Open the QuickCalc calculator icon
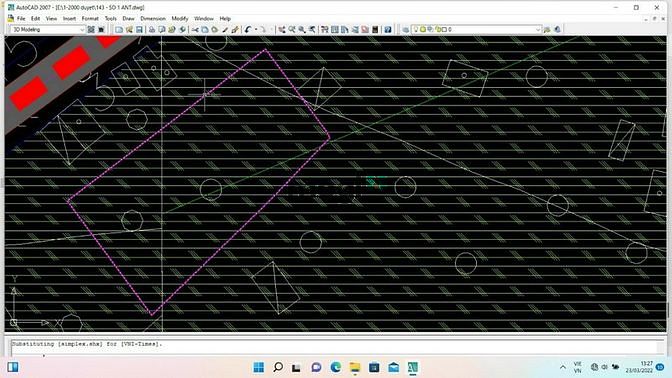 [375, 30]
